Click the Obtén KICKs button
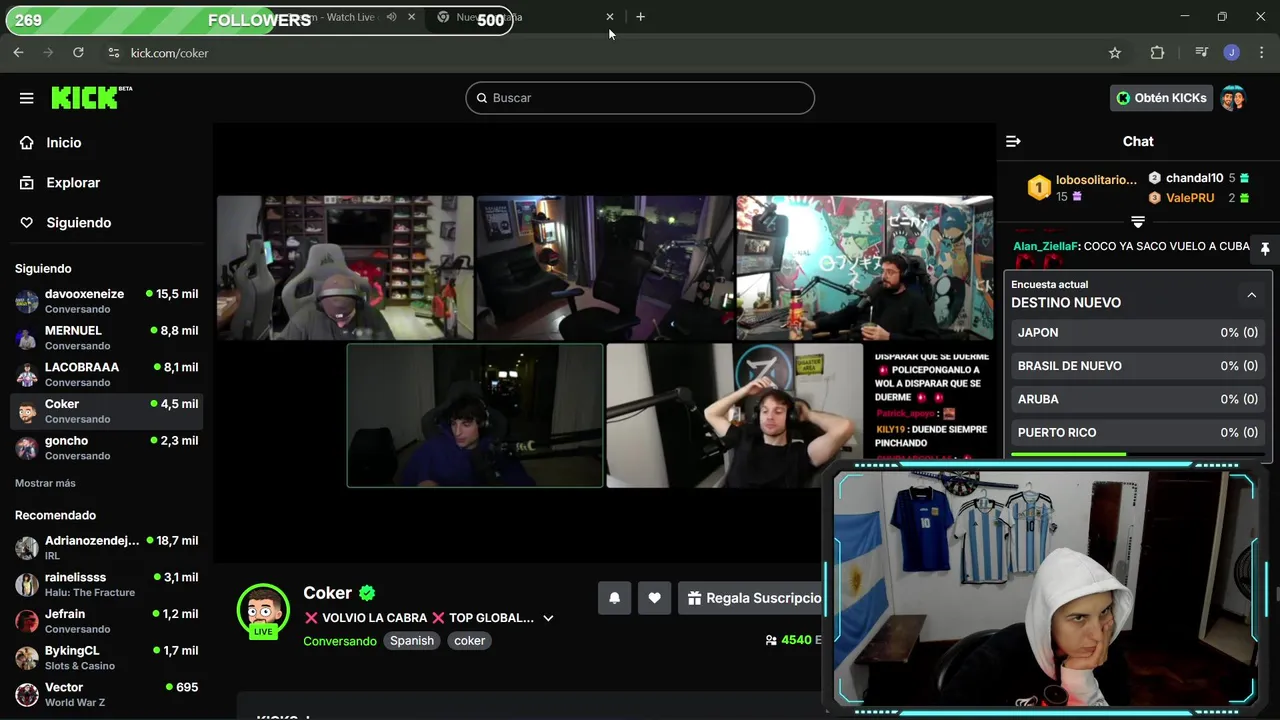 click(1161, 98)
